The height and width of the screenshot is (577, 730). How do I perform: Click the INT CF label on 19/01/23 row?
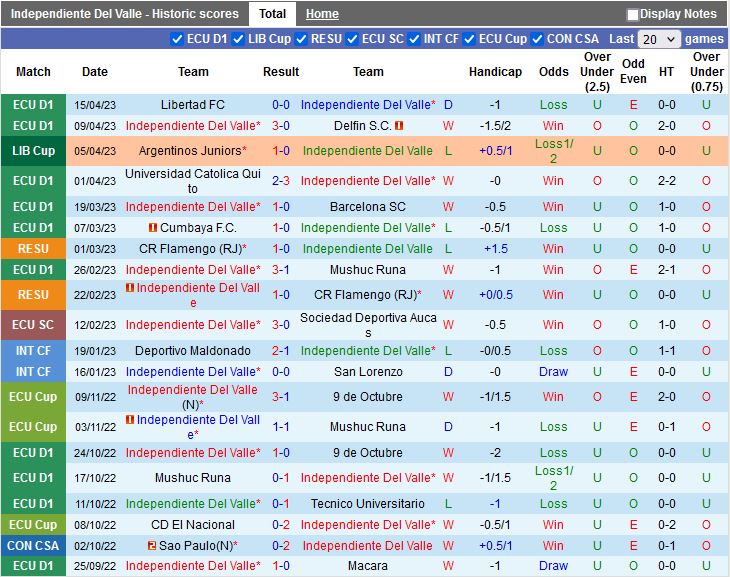[x=34, y=351]
